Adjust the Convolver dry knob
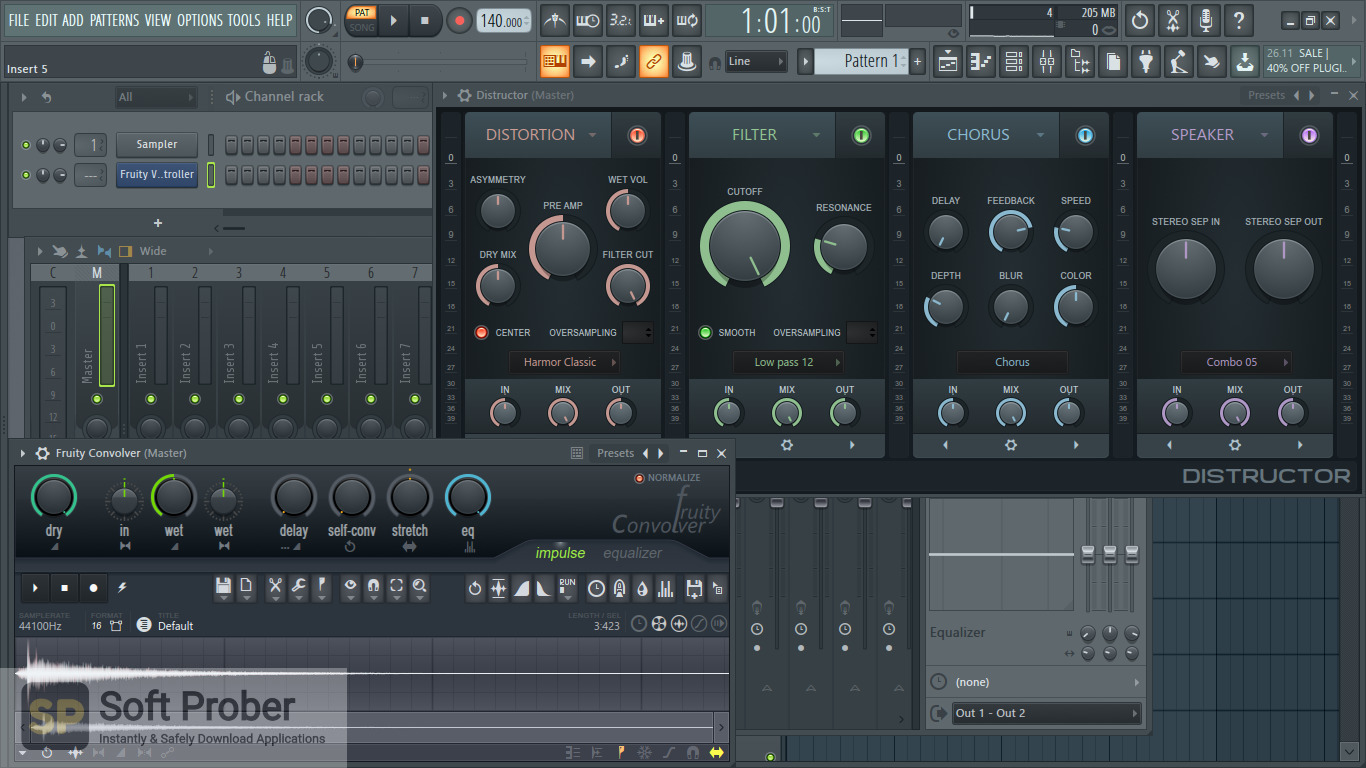 coord(54,497)
